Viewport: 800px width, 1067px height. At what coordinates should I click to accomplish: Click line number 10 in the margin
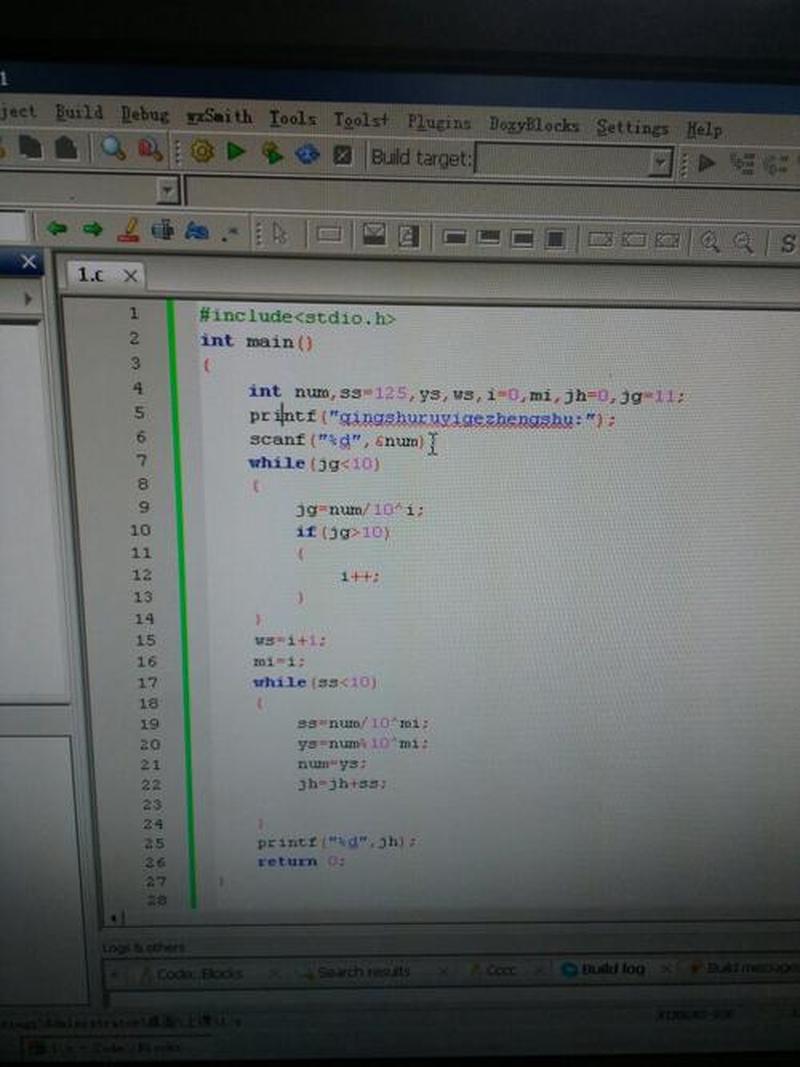click(140, 530)
